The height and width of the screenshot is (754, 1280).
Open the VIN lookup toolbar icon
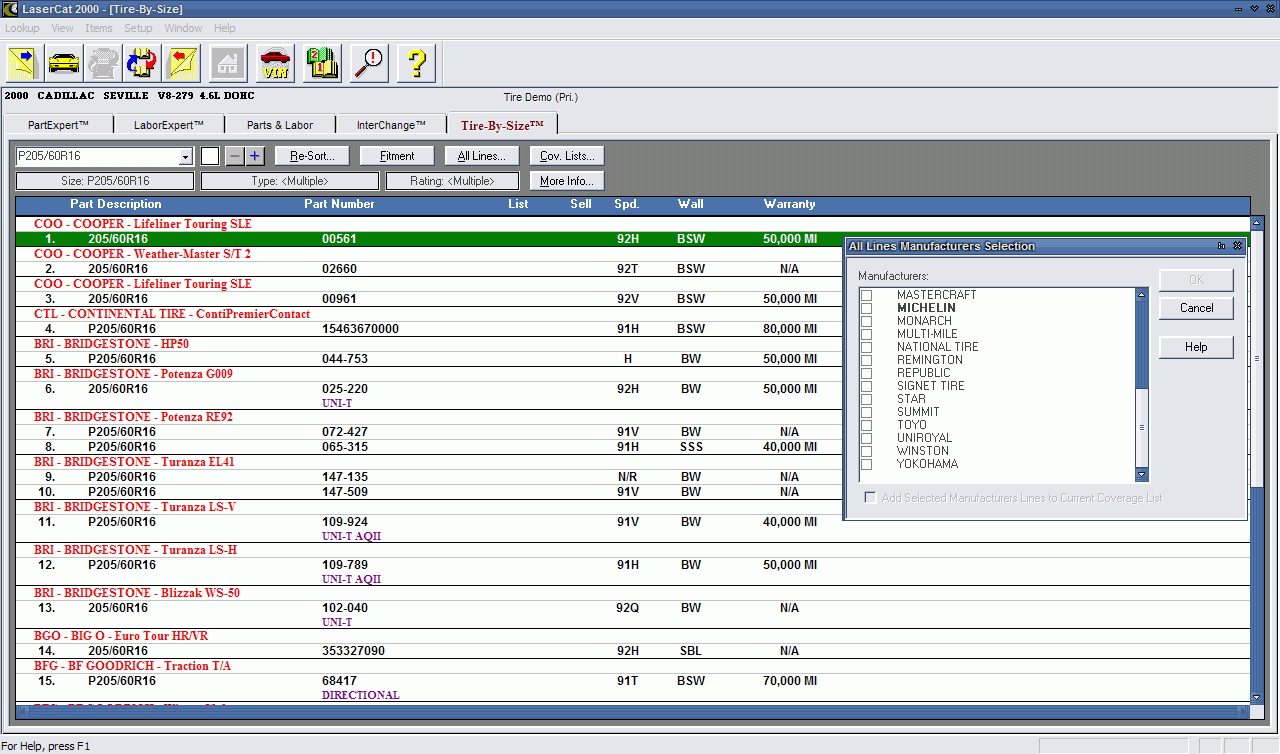274,63
